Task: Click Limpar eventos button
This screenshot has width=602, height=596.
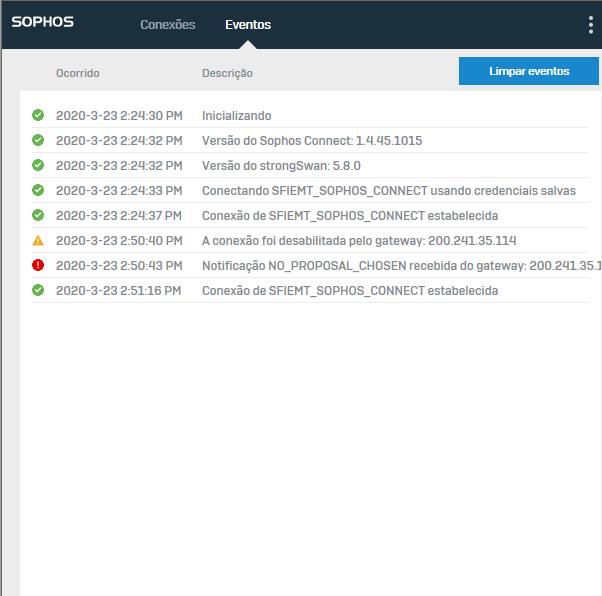Action: [529, 71]
